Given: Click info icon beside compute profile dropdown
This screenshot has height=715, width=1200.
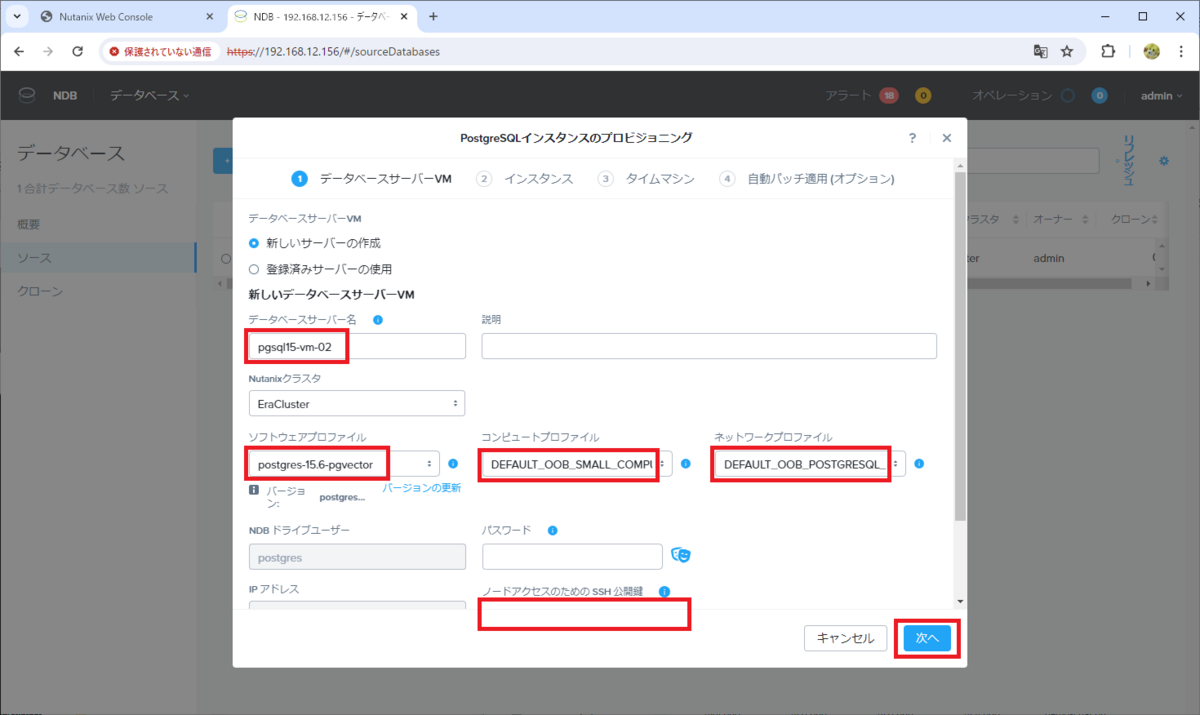Looking at the screenshot, I should tap(685, 464).
